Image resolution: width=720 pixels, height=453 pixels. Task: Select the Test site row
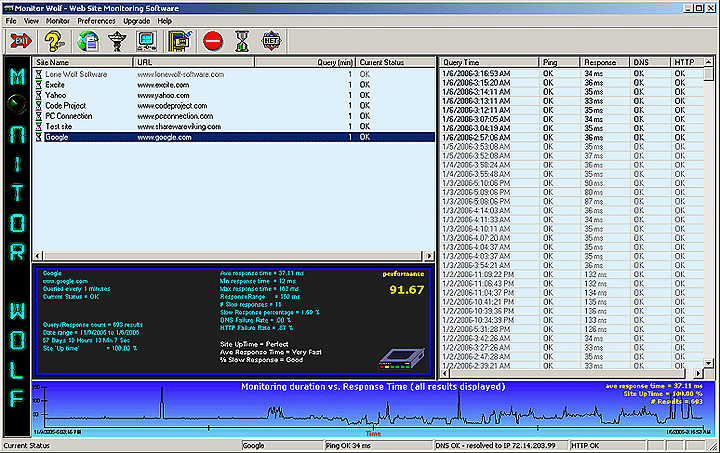coord(233,127)
